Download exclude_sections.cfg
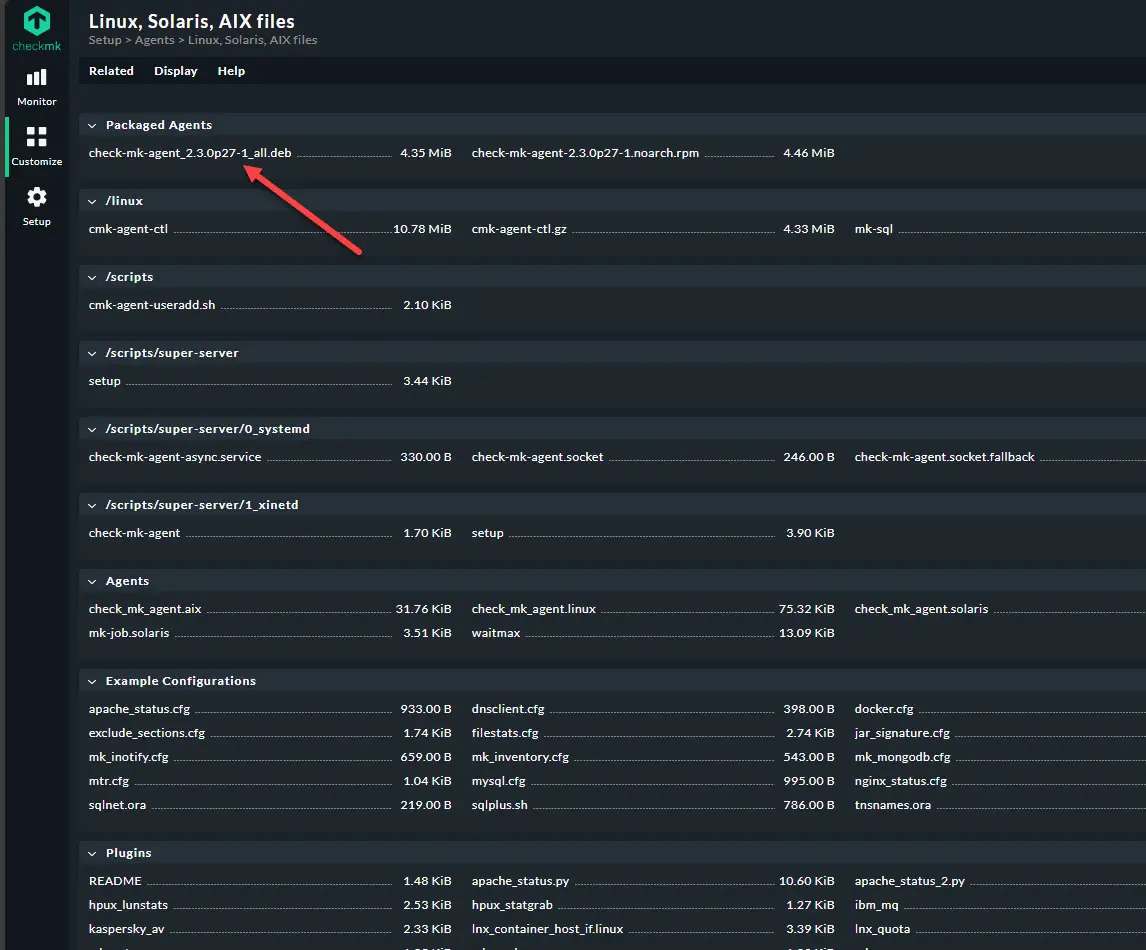The width and height of the screenshot is (1146, 950). click(x=147, y=733)
